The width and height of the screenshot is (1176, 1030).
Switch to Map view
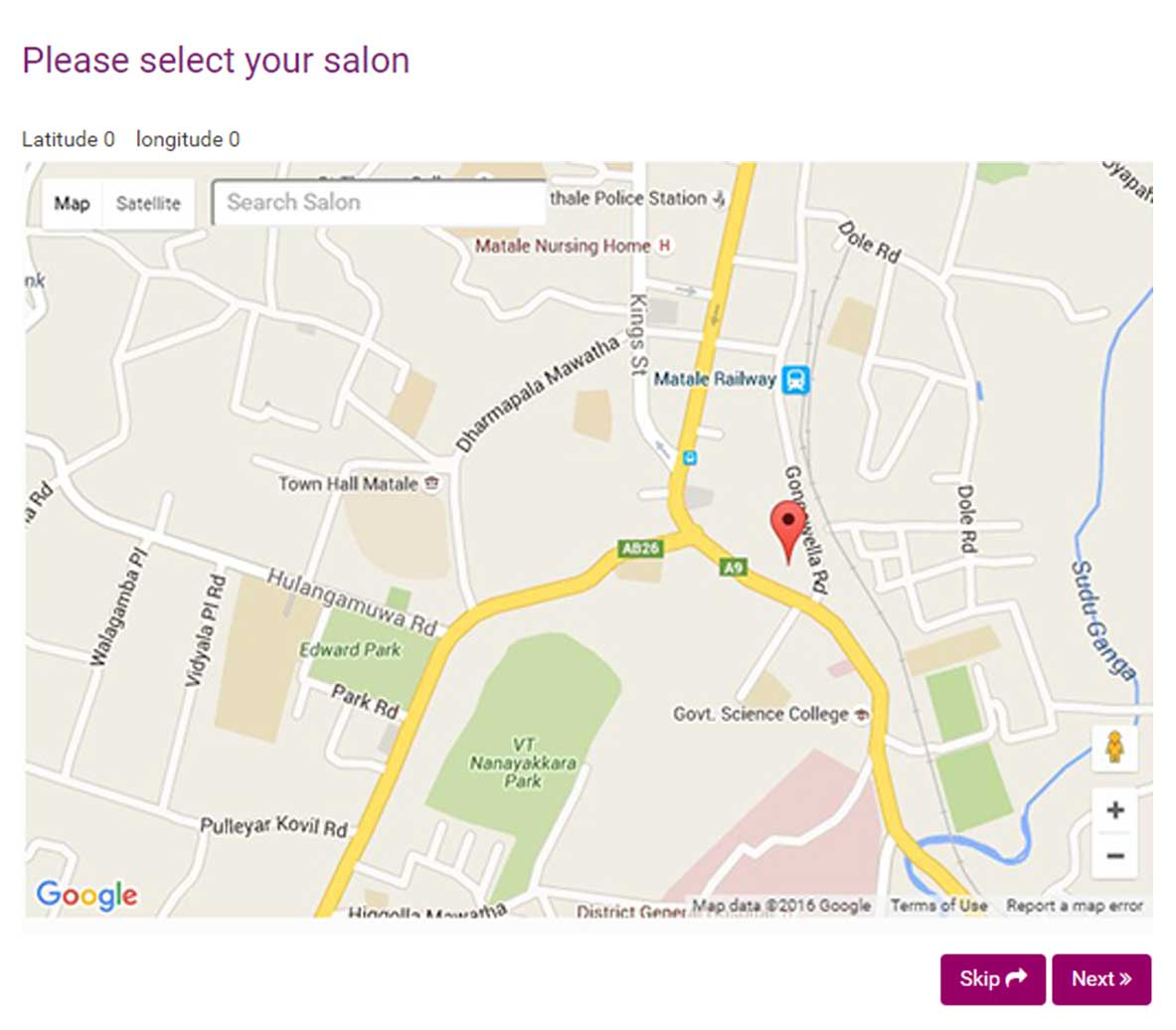click(72, 204)
